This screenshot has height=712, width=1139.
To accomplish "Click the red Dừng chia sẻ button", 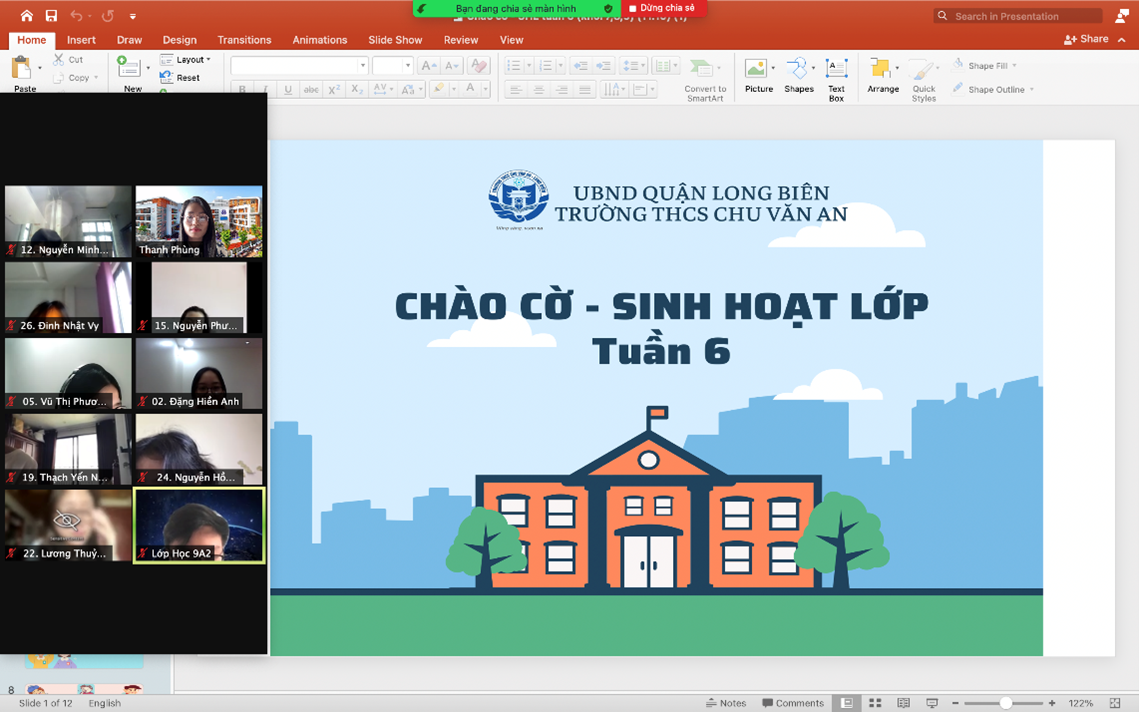I will tap(663, 8).
